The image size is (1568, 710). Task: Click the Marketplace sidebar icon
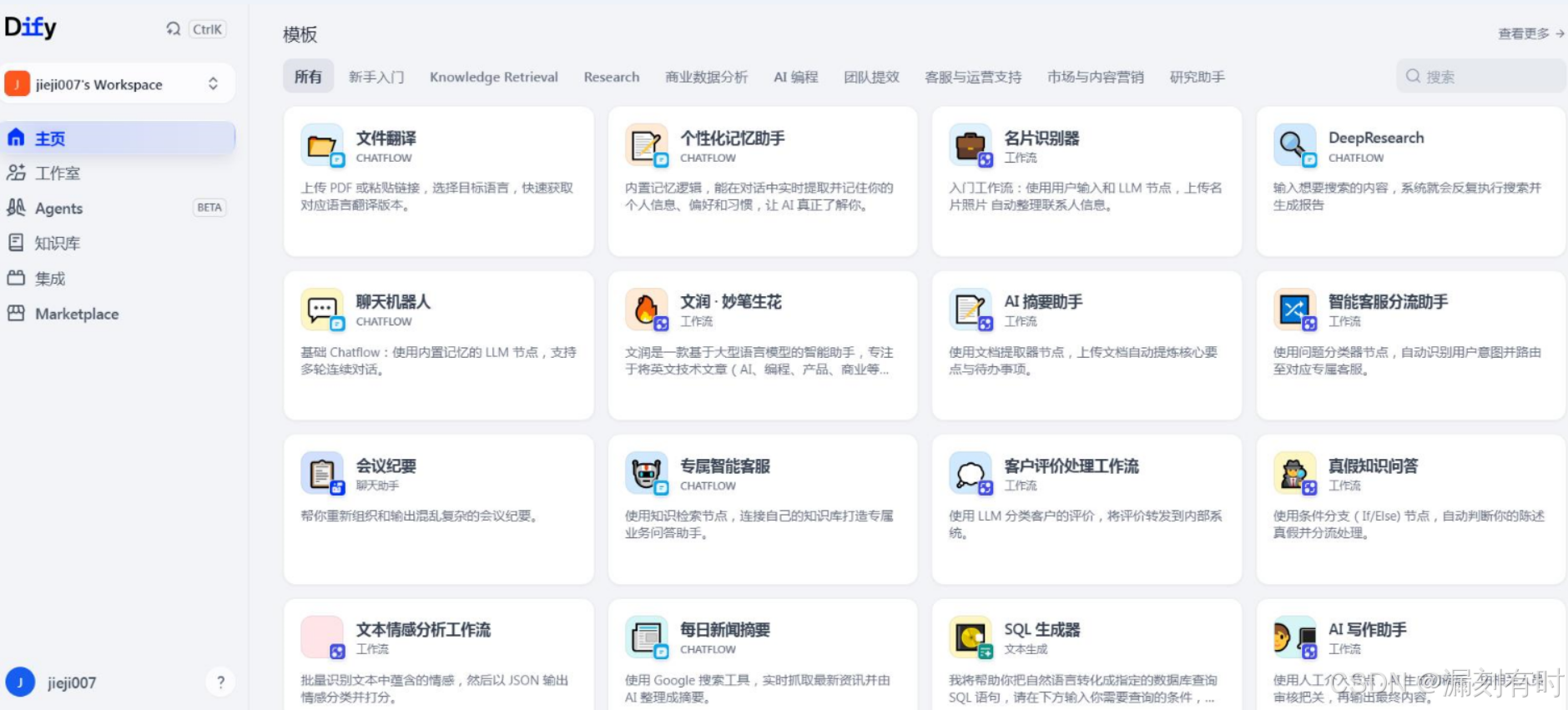click(x=16, y=313)
